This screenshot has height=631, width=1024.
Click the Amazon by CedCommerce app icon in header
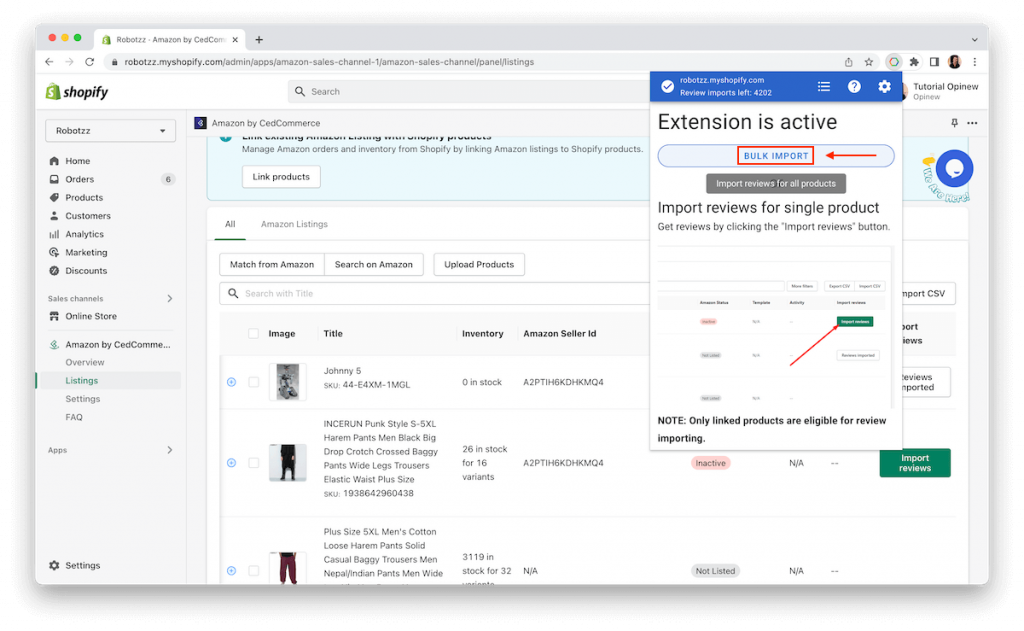point(200,123)
